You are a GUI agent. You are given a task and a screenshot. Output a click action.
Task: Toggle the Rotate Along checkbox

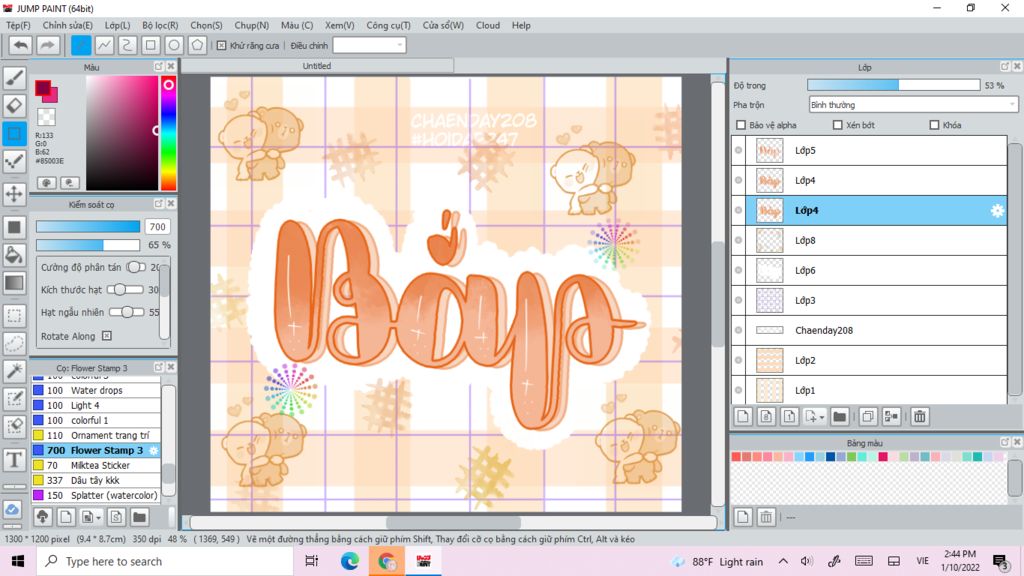click(x=106, y=336)
